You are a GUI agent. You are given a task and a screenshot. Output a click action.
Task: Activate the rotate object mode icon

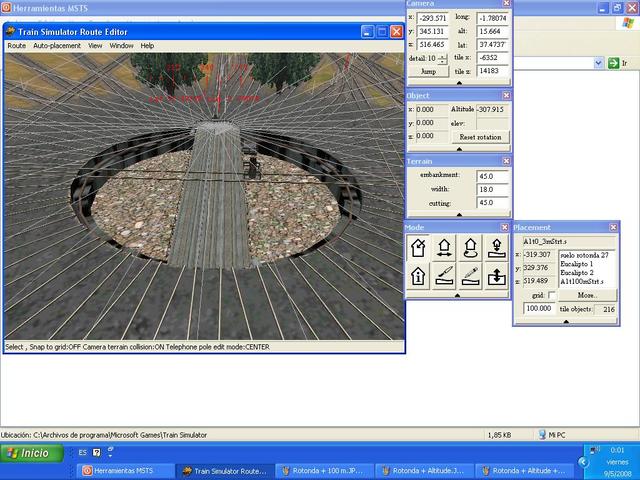click(470, 247)
